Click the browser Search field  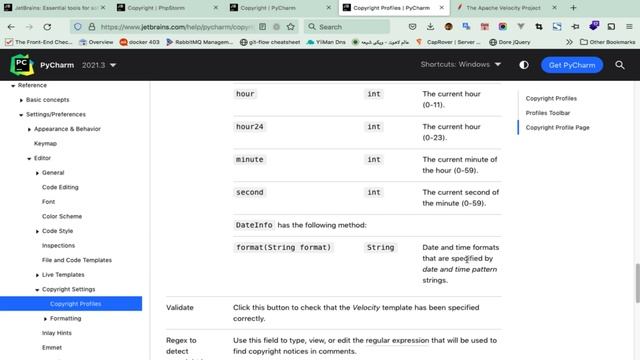tap(347, 27)
